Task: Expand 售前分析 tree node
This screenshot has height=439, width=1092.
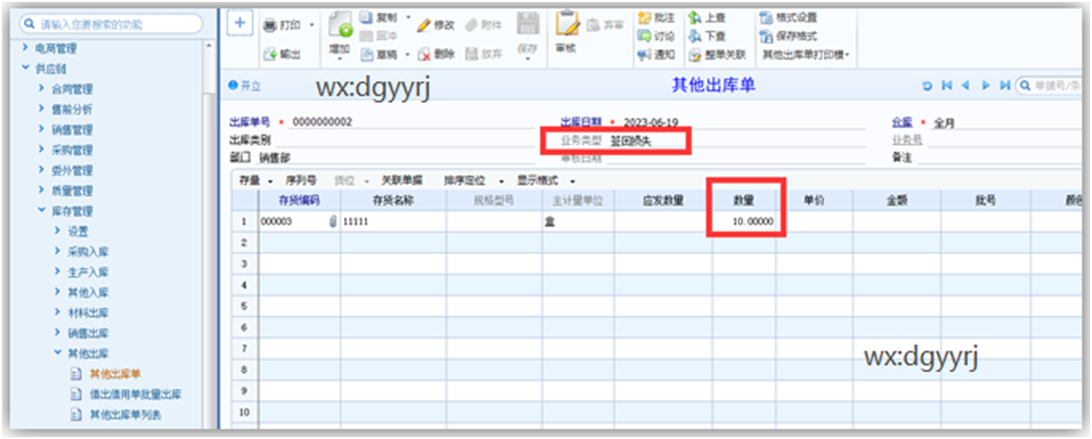Action: point(42,109)
